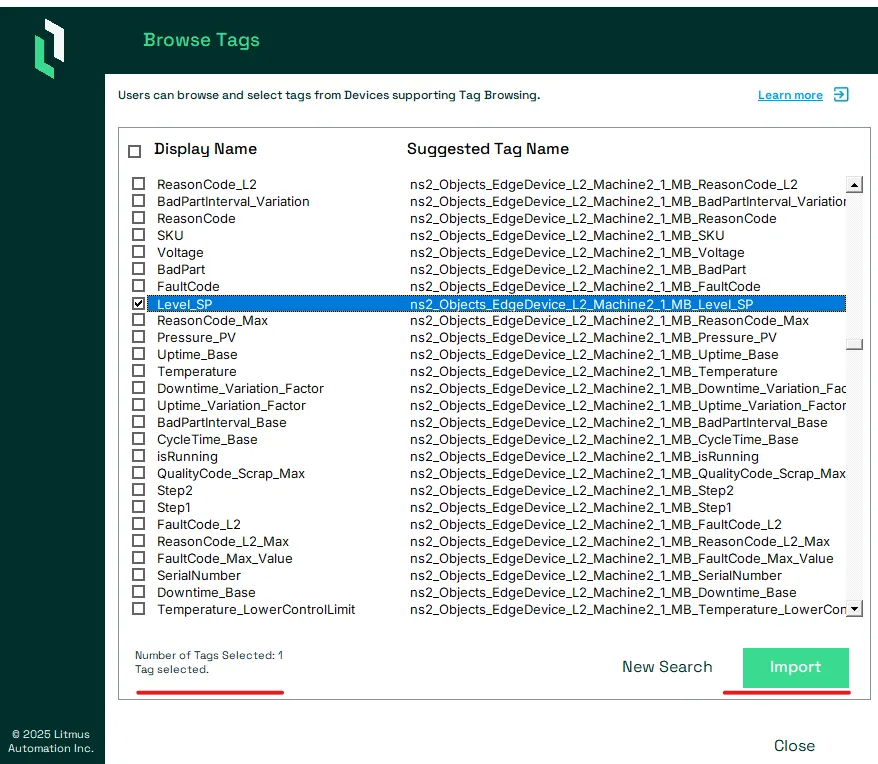This screenshot has height=764, width=878.
Task: Check the SerialNumber checkbox
Action: [x=138, y=575]
